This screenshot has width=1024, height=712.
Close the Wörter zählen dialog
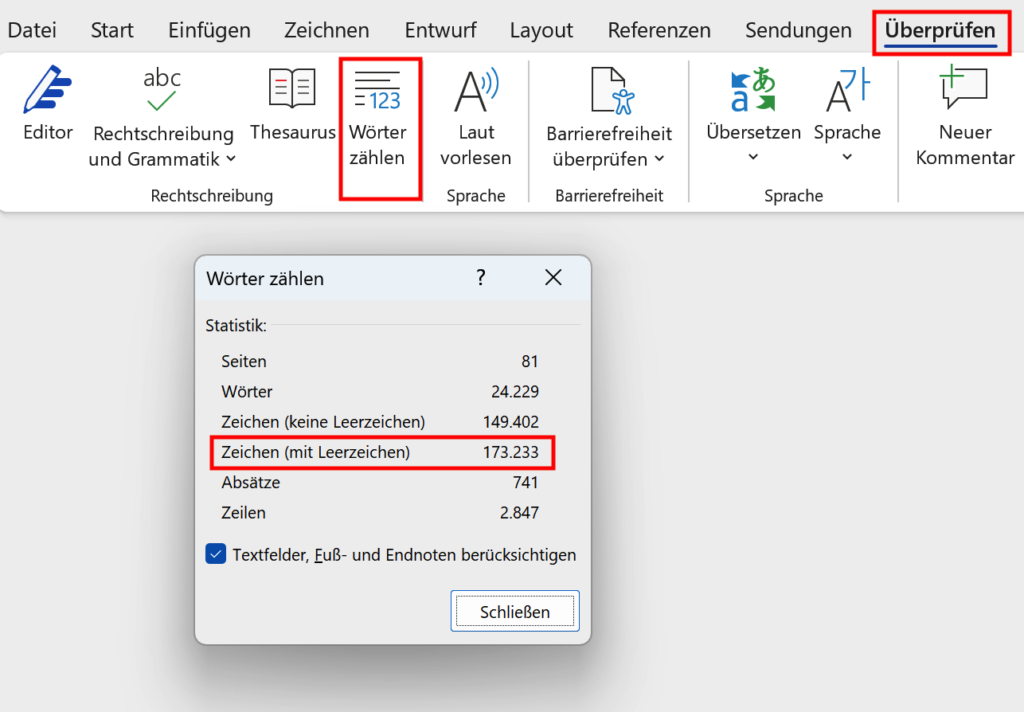[x=553, y=278]
